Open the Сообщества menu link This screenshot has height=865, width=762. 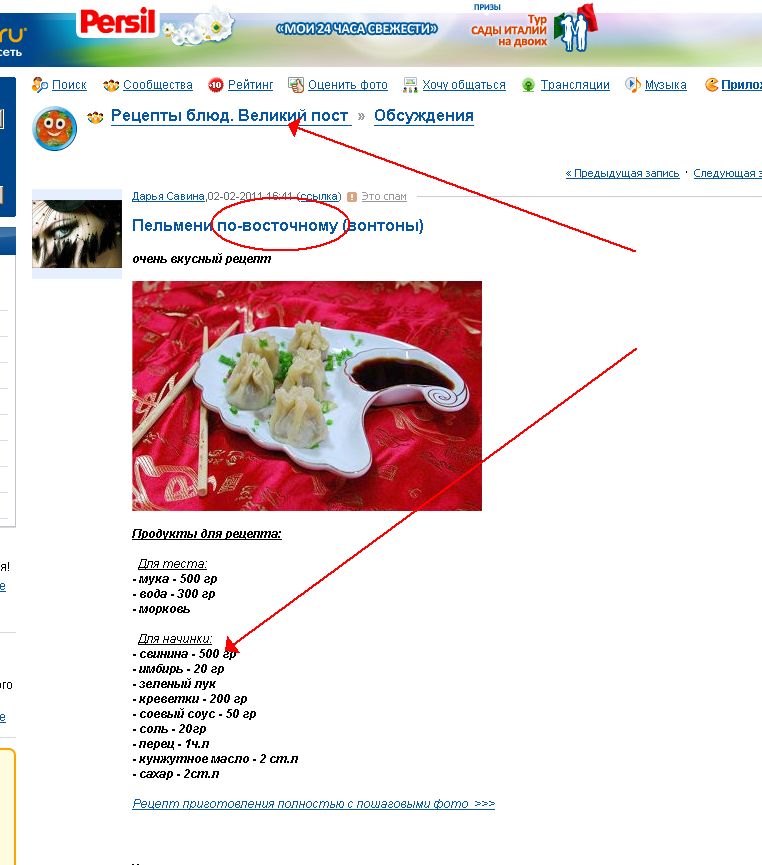point(158,85)
